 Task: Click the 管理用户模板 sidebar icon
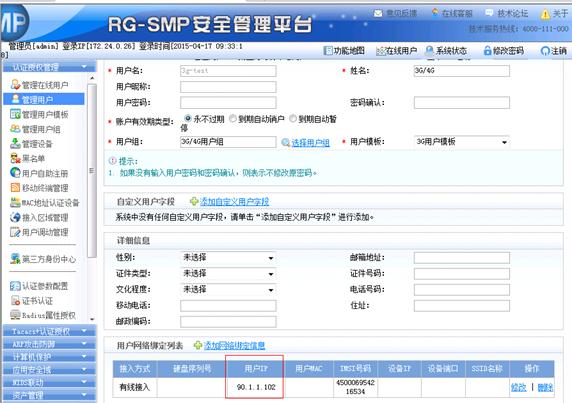(15, 115)
